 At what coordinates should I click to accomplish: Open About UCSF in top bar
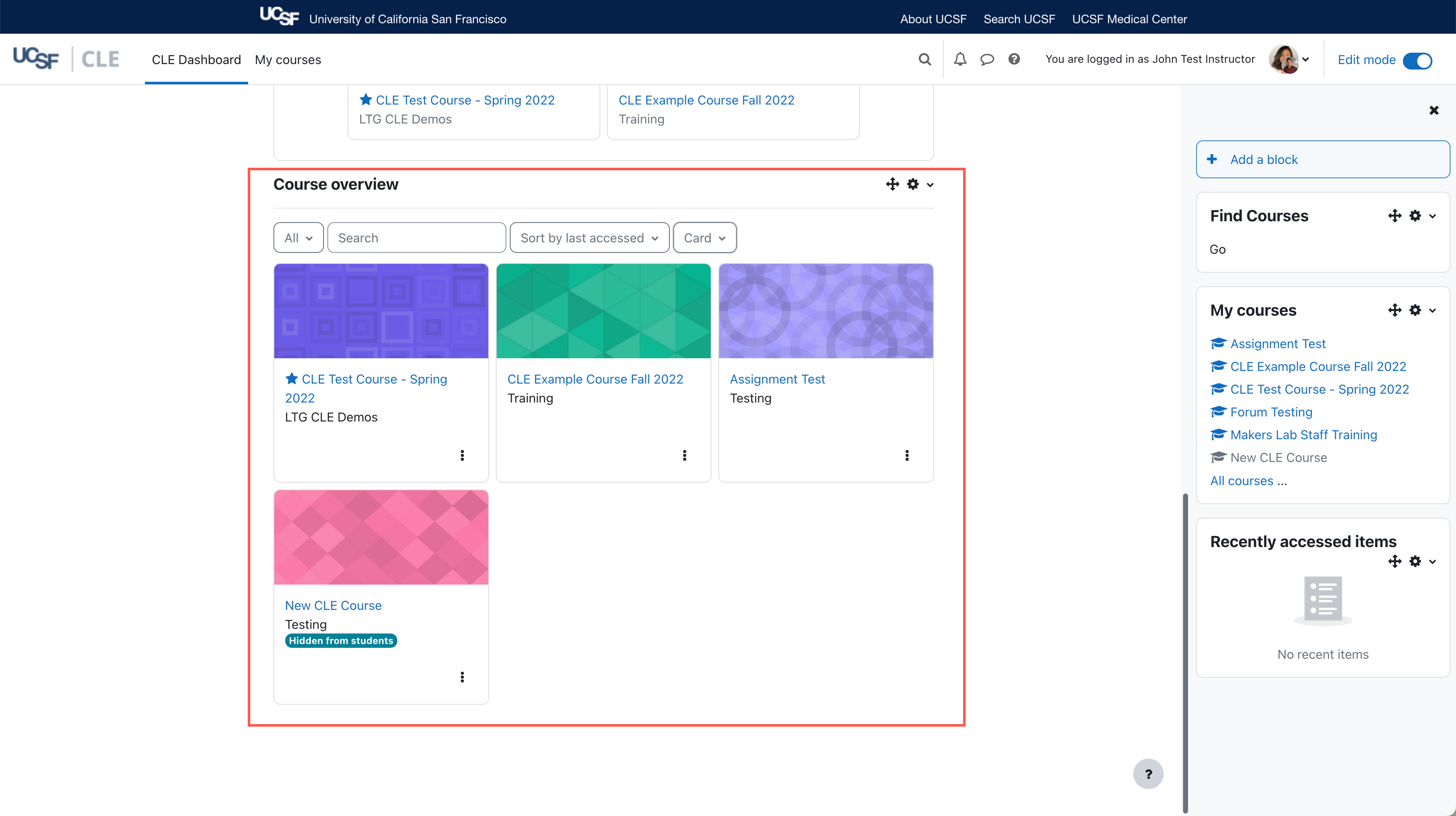tap(933, 19)
